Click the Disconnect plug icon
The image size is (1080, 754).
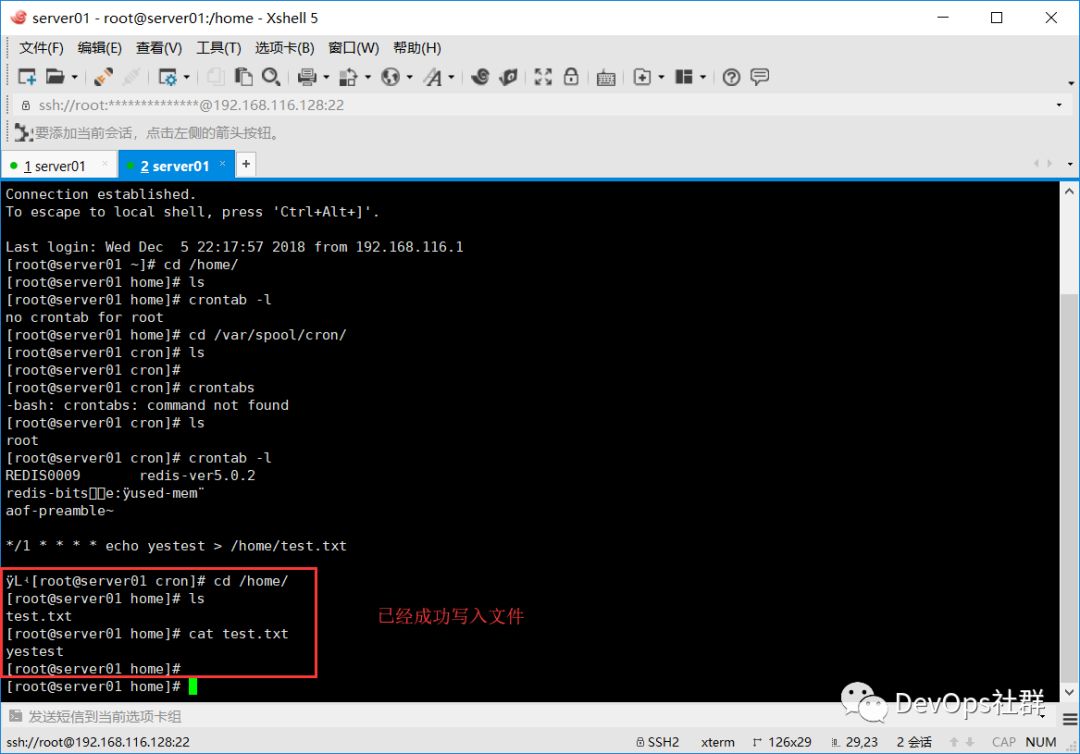click(x=103, y=77)
